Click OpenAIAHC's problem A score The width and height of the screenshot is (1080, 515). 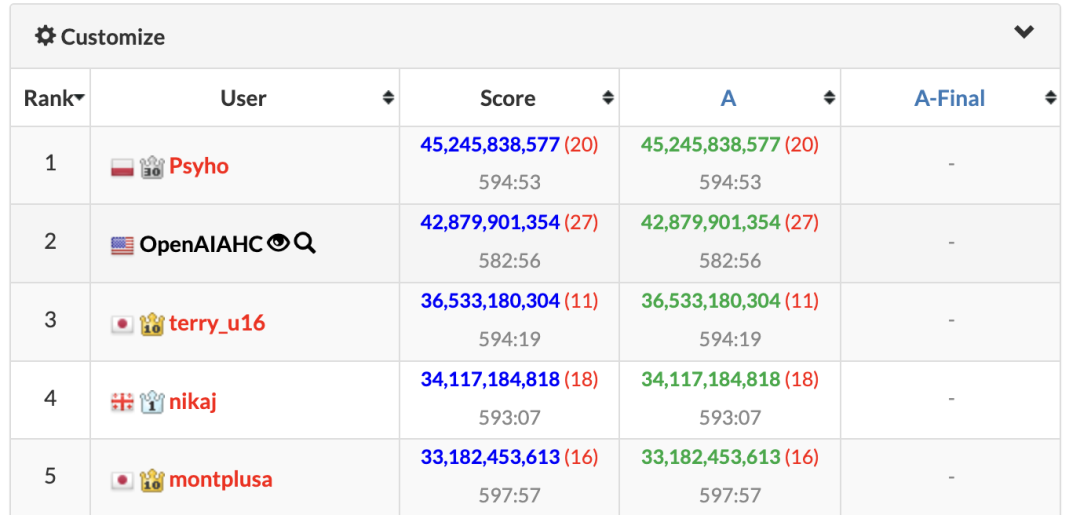710,222
